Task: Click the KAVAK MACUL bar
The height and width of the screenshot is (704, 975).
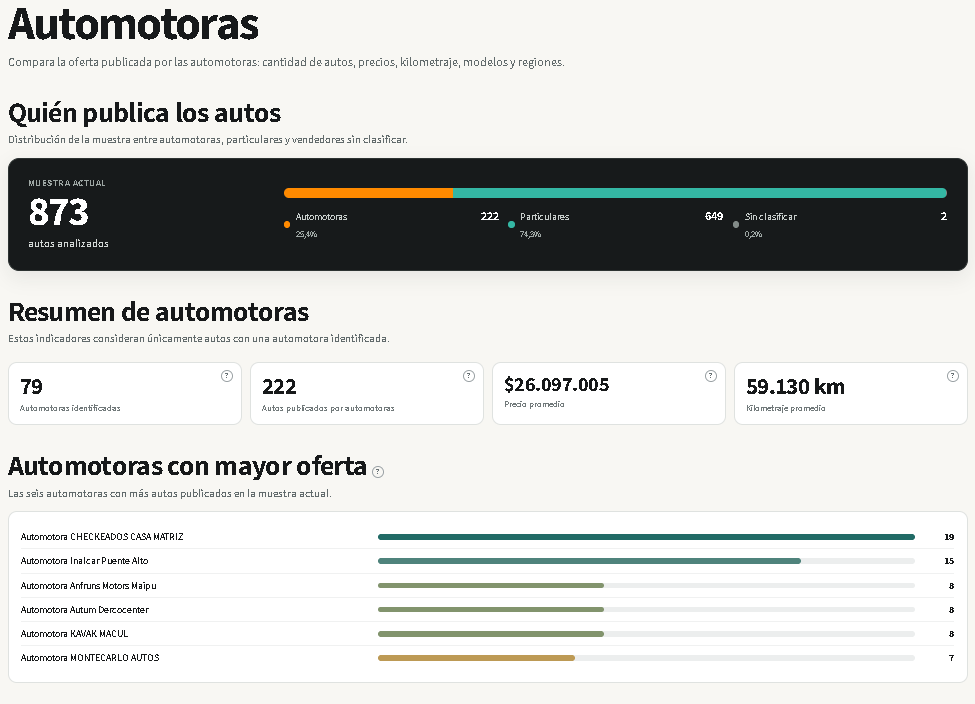Action: pyautogui.click(x=491, y=634)
